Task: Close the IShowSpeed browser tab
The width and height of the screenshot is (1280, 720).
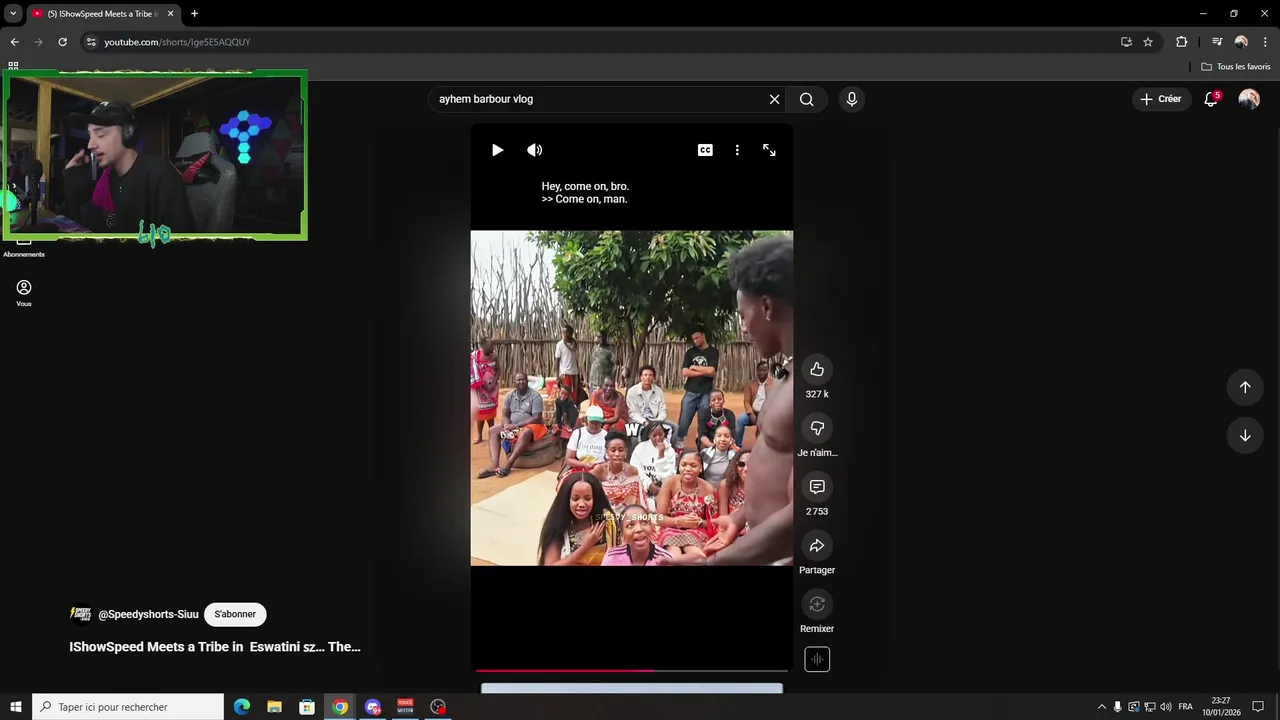Action: point(170,14)
